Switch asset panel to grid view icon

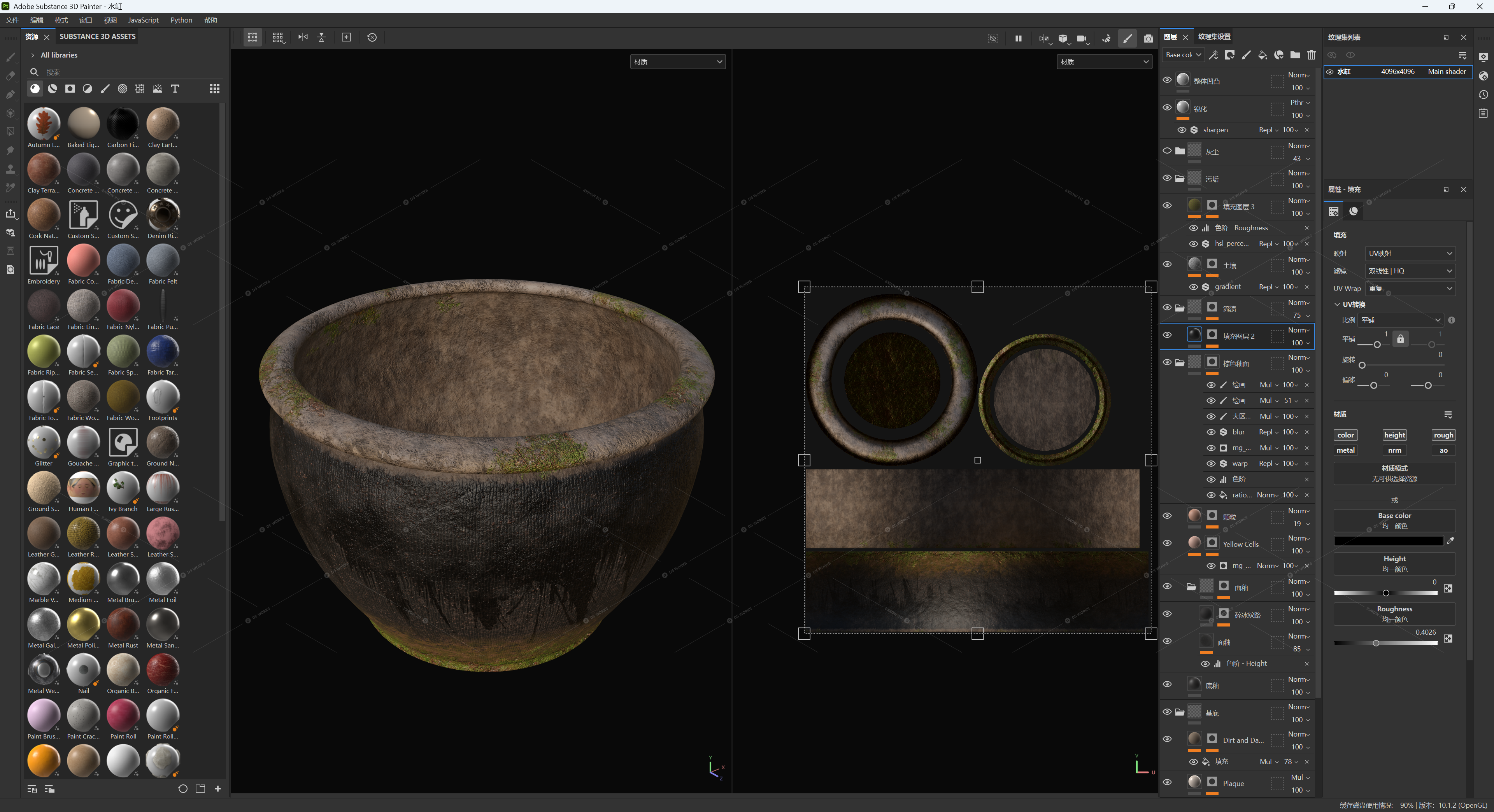tap(215, 89)
